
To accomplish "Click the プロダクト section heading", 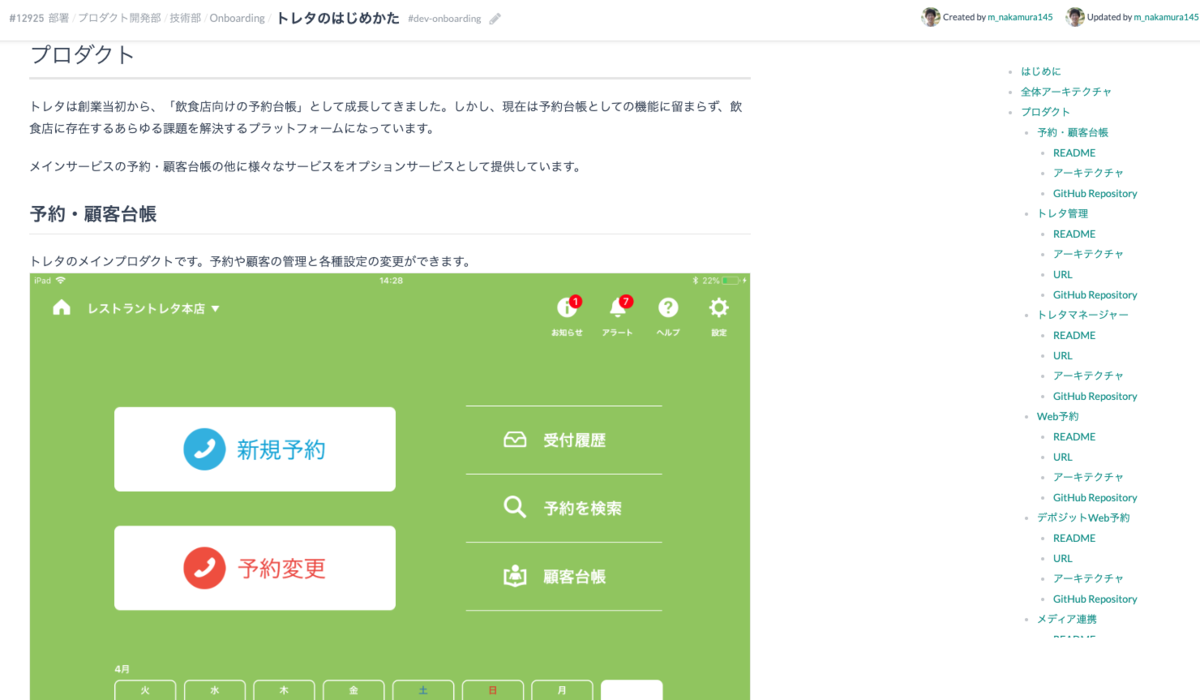I will pyautogui.click(x=82, y=55).
